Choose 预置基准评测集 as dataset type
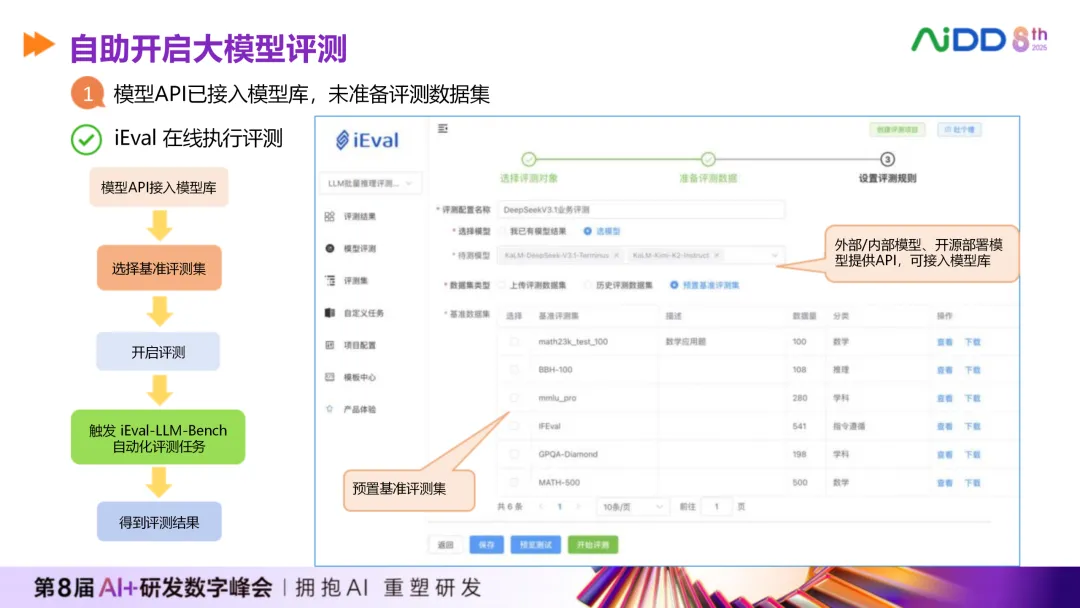 pos(705,285)
